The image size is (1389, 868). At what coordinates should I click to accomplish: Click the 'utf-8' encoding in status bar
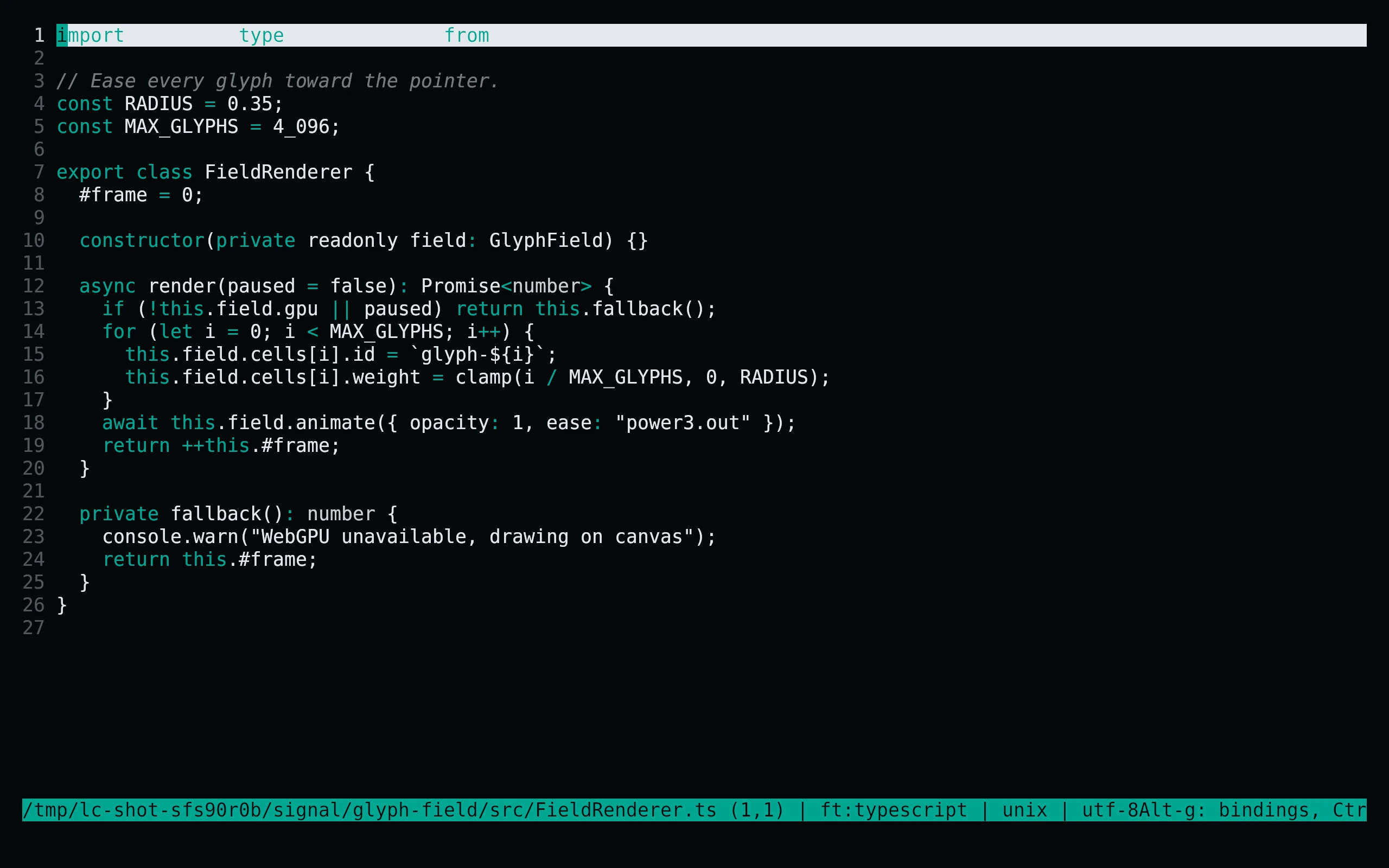pyautogui.click(x=1110, y=810)
